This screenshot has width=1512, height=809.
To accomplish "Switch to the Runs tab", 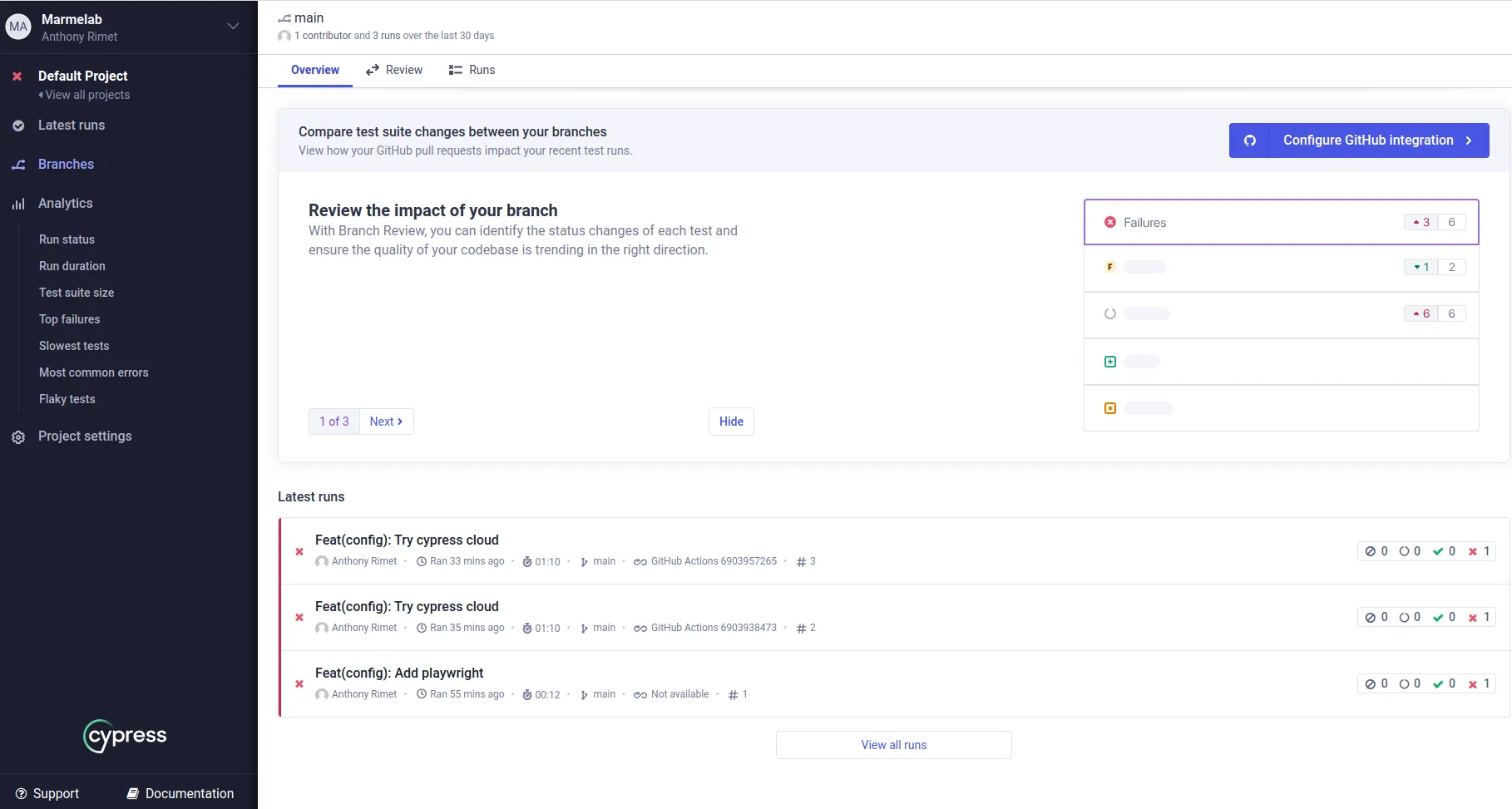I will click(x=472, y=70).
